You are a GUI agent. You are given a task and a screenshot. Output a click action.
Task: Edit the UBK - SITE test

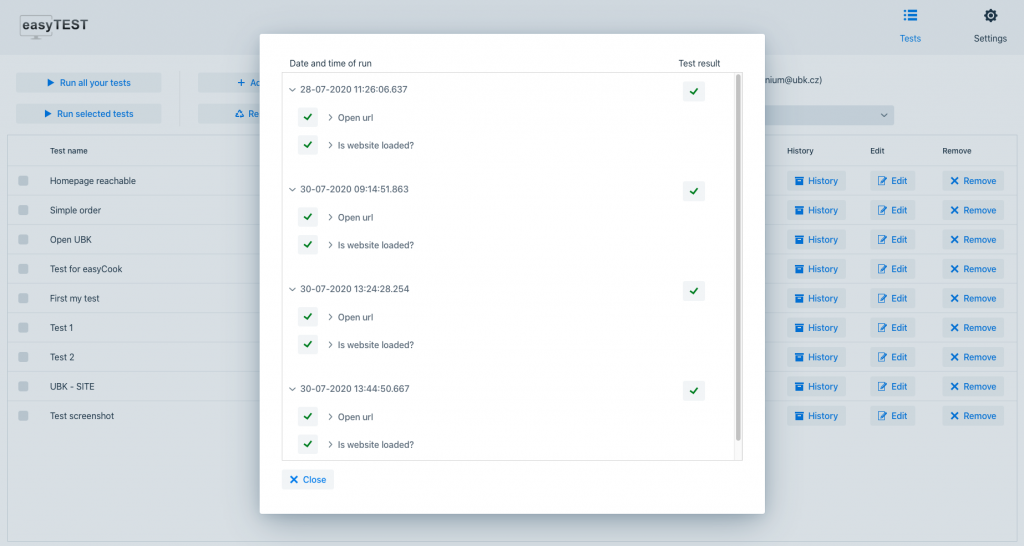point(892,387)
